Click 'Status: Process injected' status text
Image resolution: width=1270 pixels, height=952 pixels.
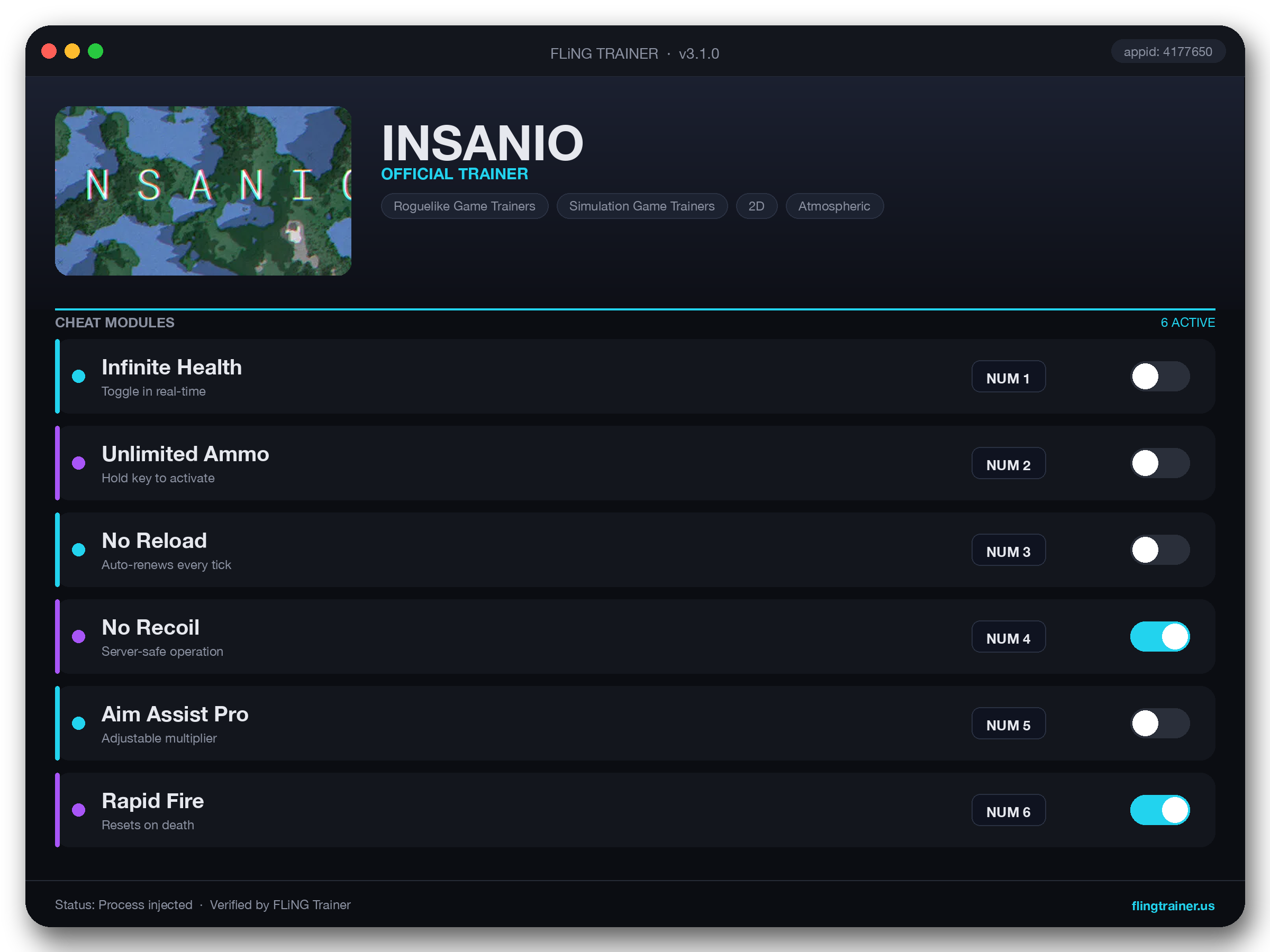tap(123, 905)
